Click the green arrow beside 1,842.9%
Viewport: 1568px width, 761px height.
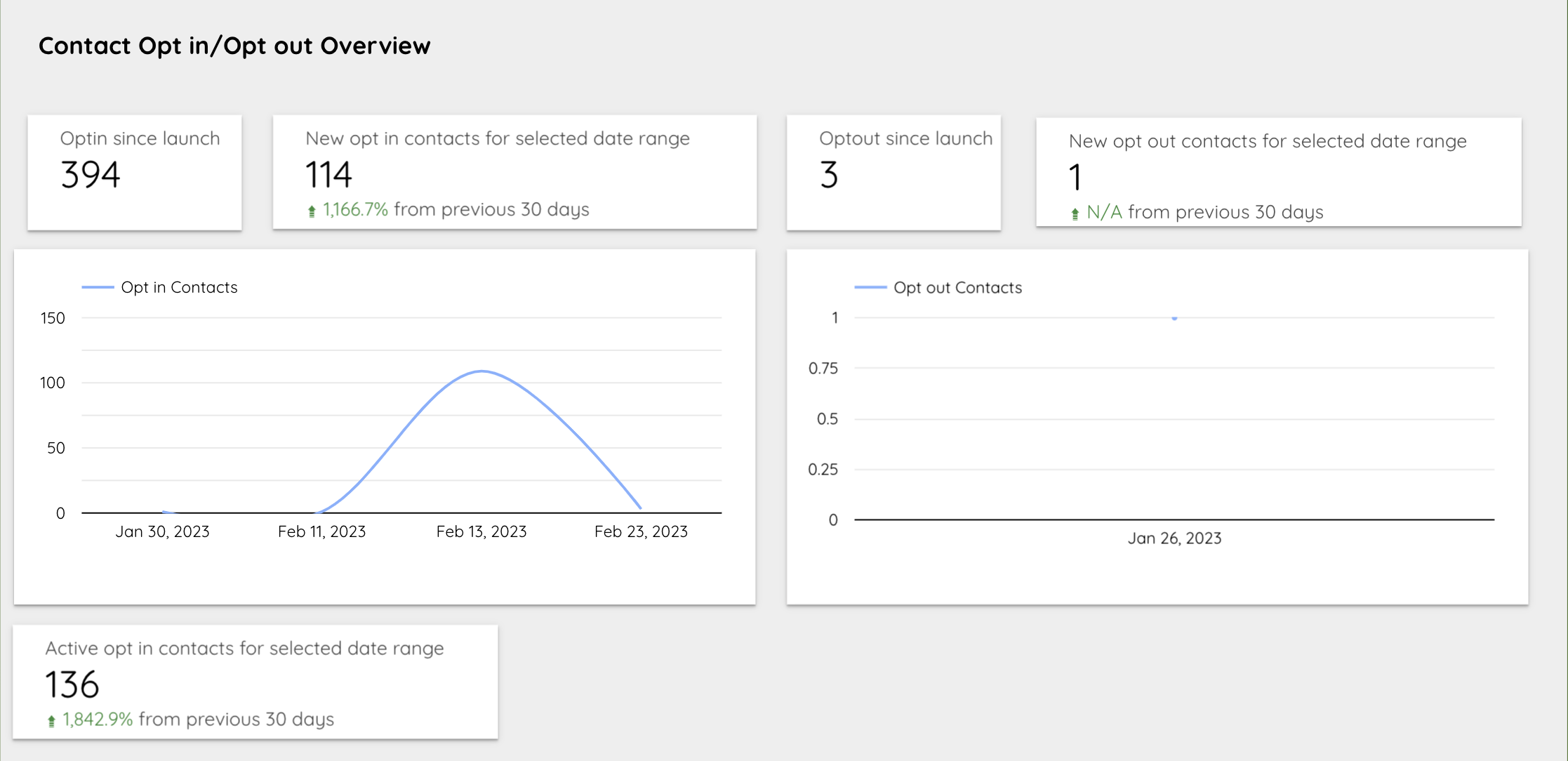tap(51, 721)
